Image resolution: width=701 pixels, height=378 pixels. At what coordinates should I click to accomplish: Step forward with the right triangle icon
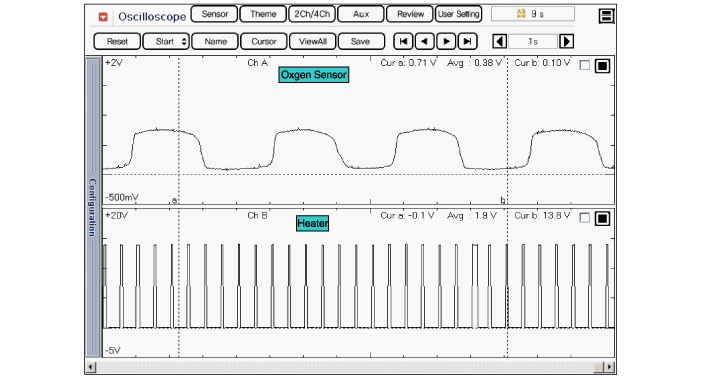click(x=446, y=42)
